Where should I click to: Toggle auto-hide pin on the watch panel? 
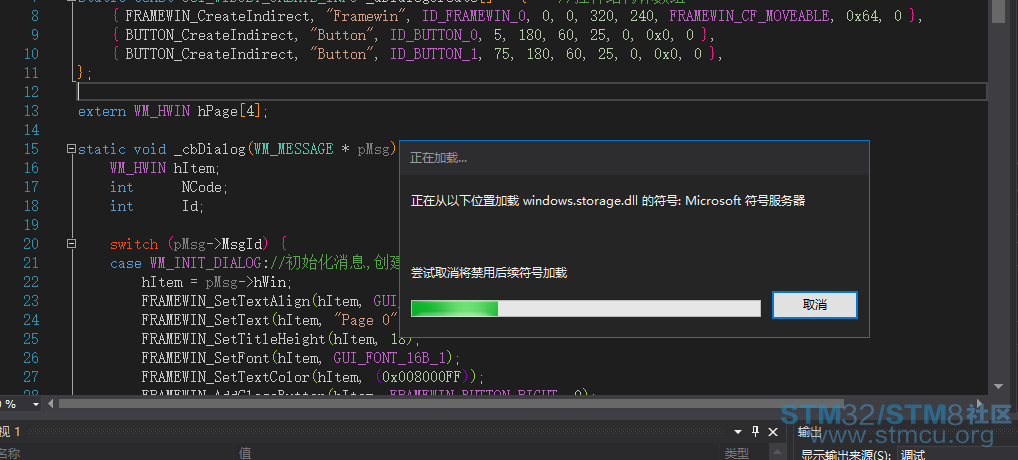[755, 431]
